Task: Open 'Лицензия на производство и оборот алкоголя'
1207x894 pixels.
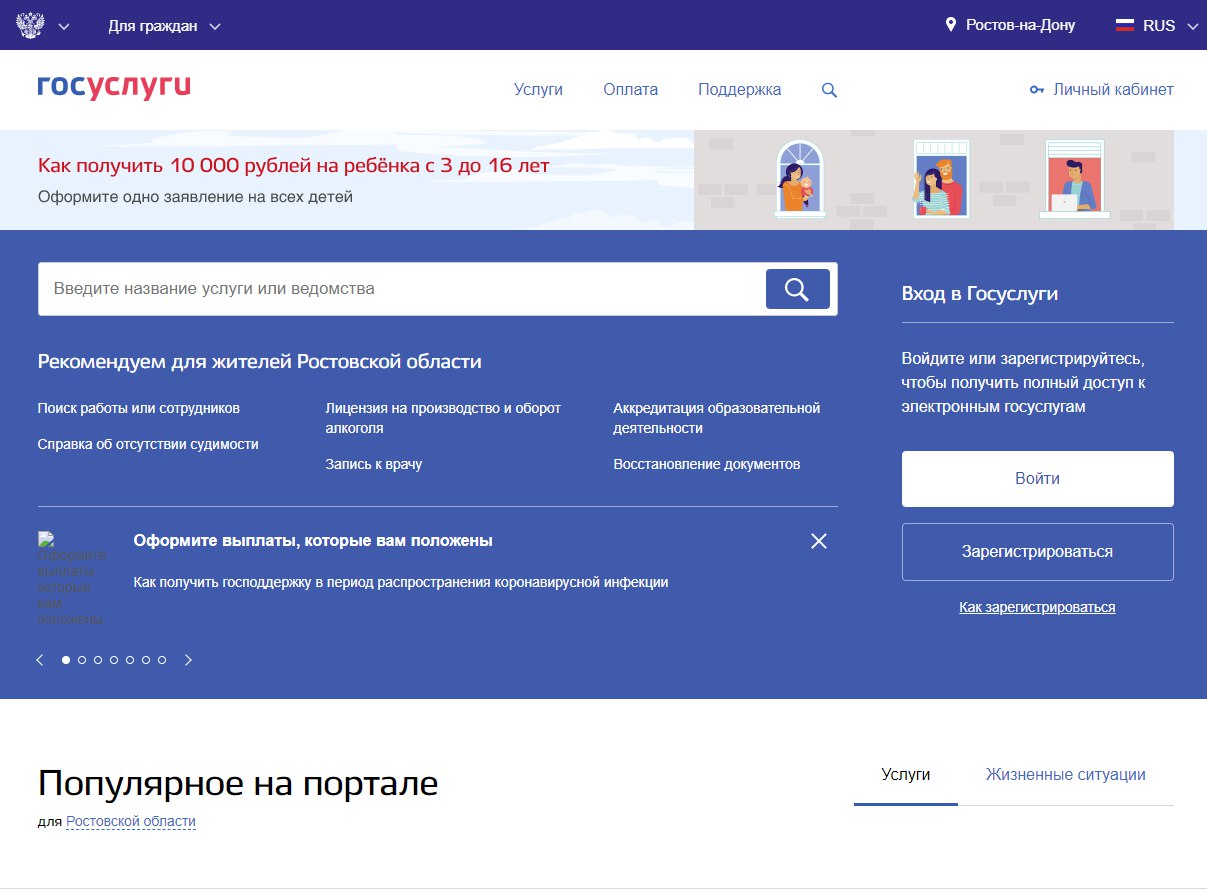Action: click(443, 418)
